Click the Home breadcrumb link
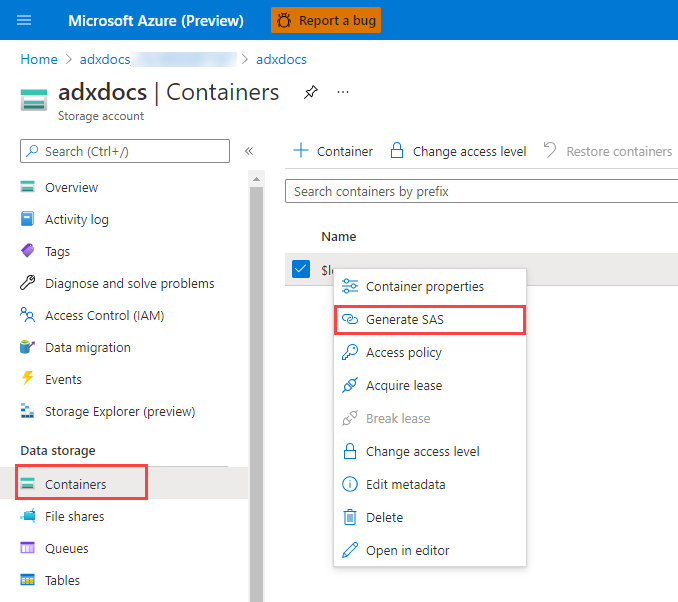Screen dimensions: 678x602 (39, 59)
